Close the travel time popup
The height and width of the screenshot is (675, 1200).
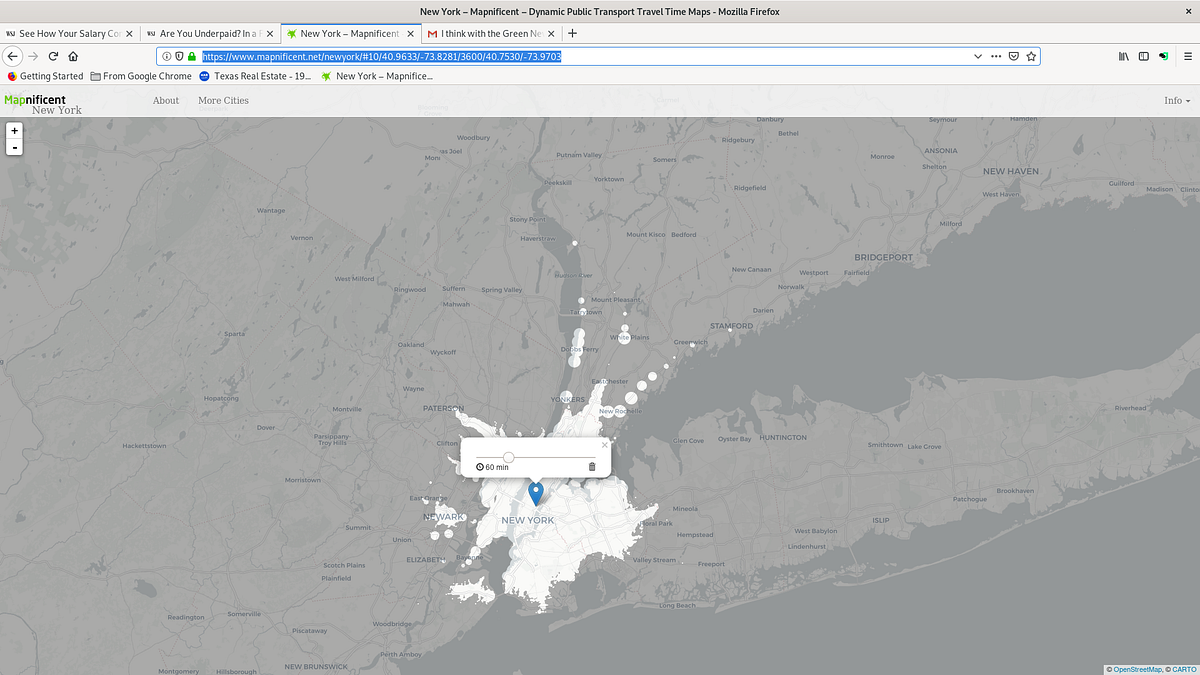(604, 445)
